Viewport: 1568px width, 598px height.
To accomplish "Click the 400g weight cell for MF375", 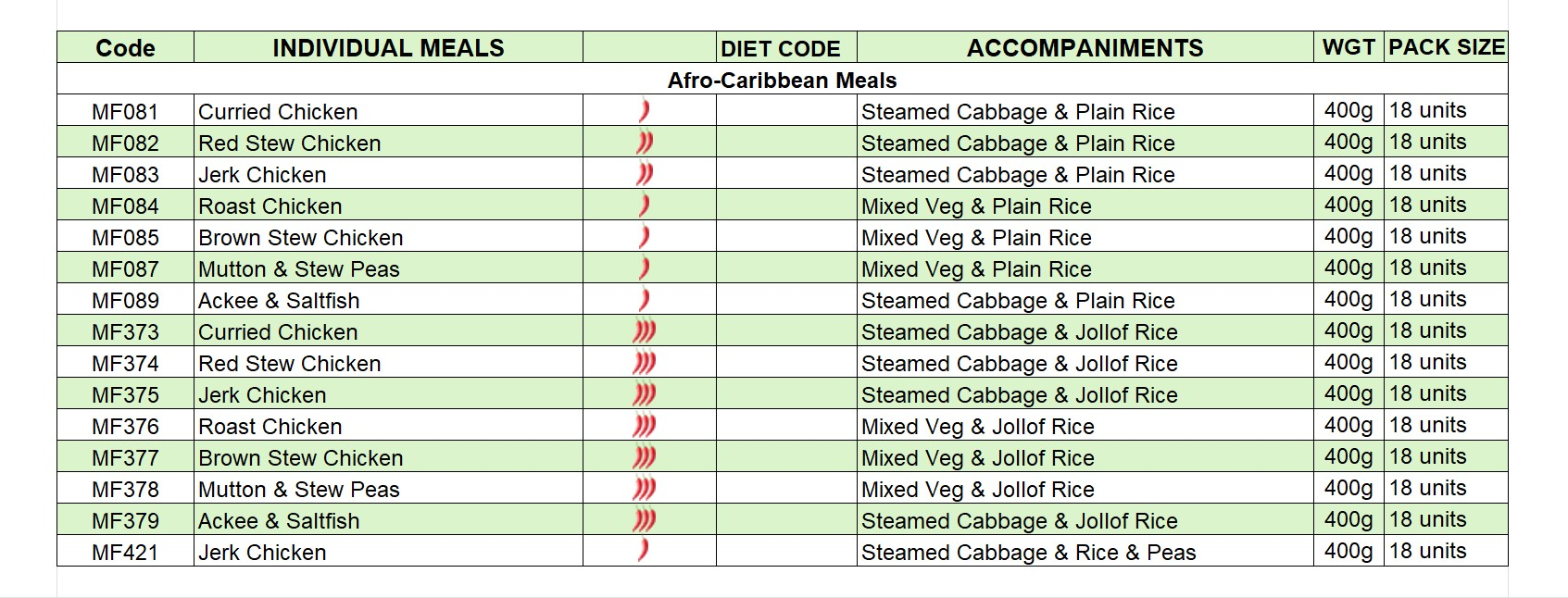I will (x=1348, y=394).
